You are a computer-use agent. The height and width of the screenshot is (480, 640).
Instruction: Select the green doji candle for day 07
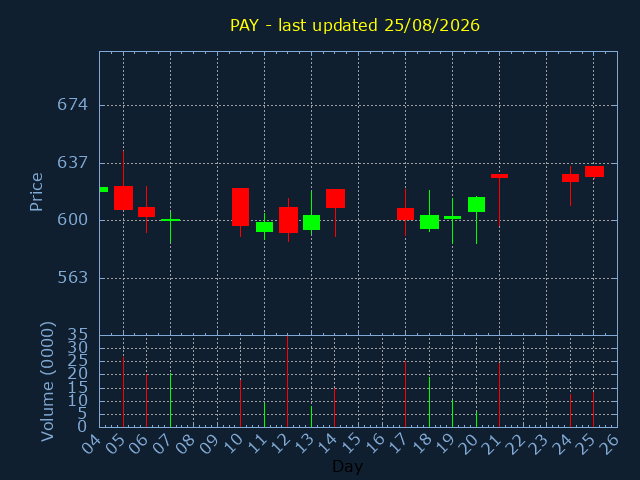[171, 220]
